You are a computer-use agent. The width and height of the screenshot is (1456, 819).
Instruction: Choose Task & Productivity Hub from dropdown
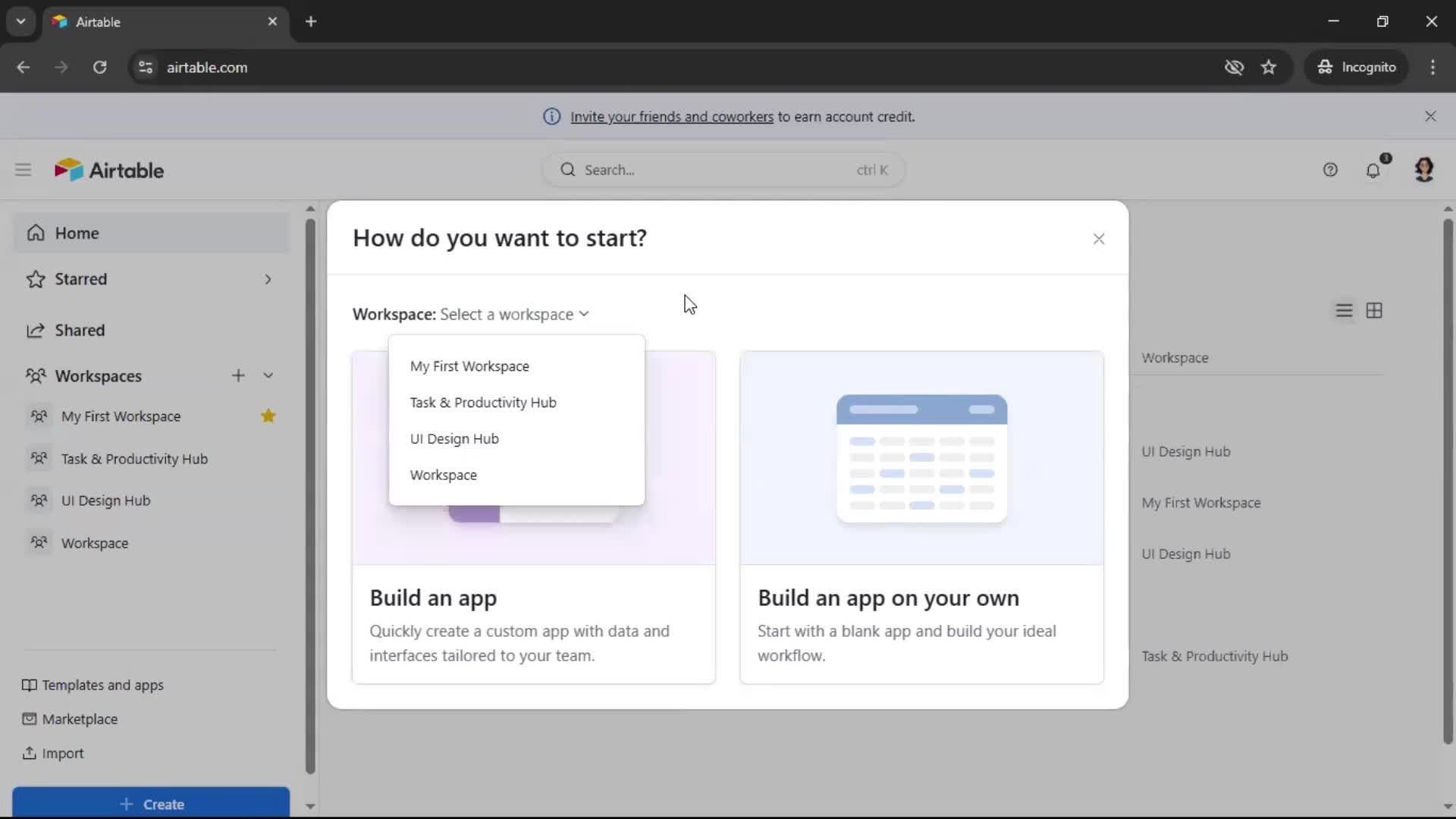(516, 403)
